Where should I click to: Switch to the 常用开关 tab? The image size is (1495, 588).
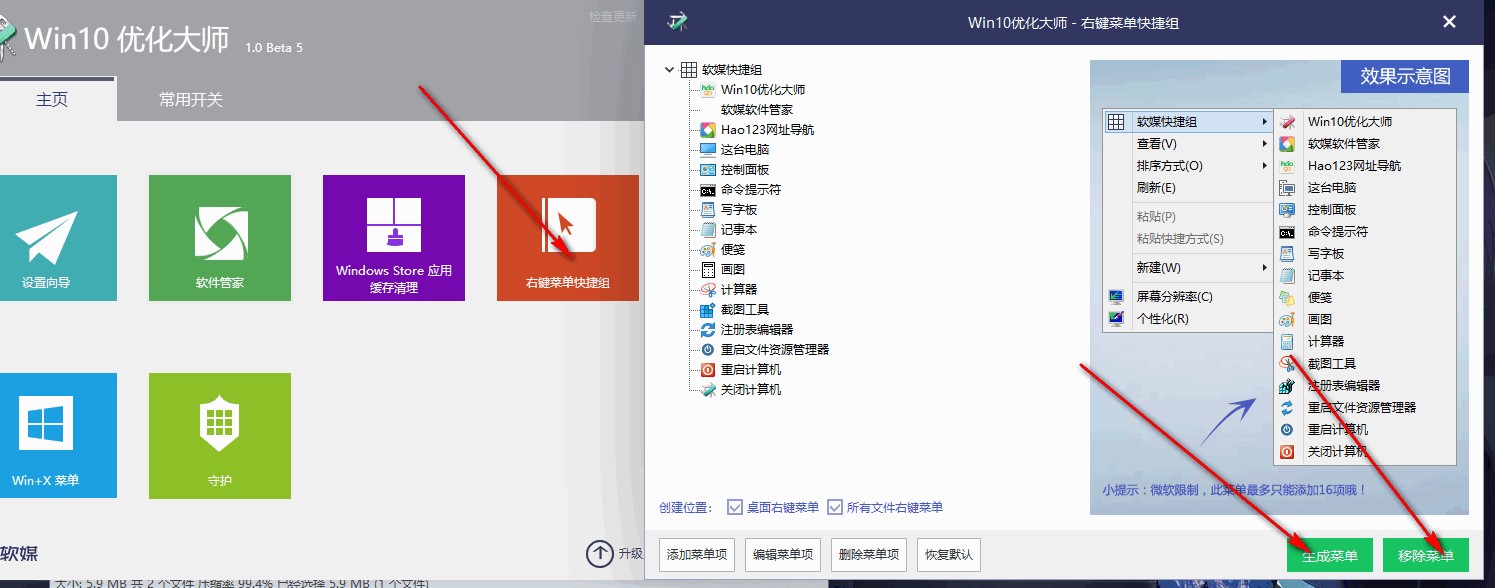coord(191,100)
